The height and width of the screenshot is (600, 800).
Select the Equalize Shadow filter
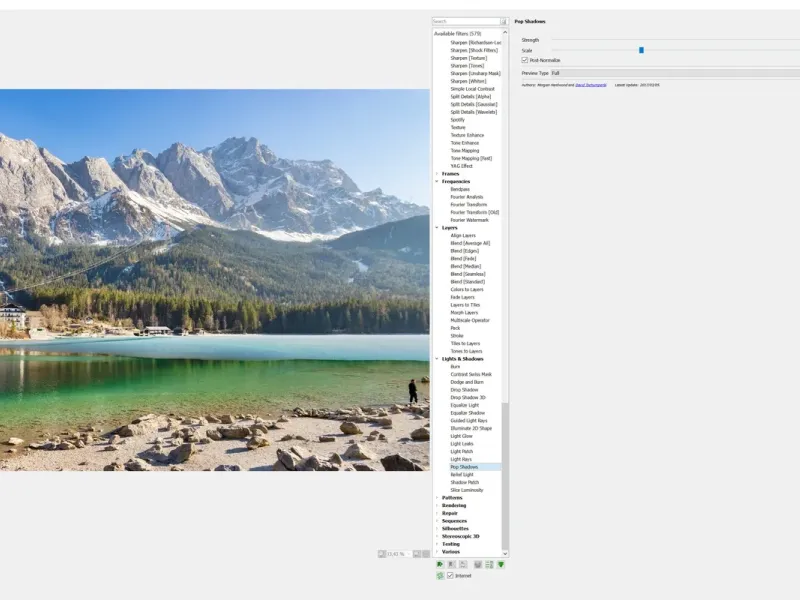click(467, 413)
